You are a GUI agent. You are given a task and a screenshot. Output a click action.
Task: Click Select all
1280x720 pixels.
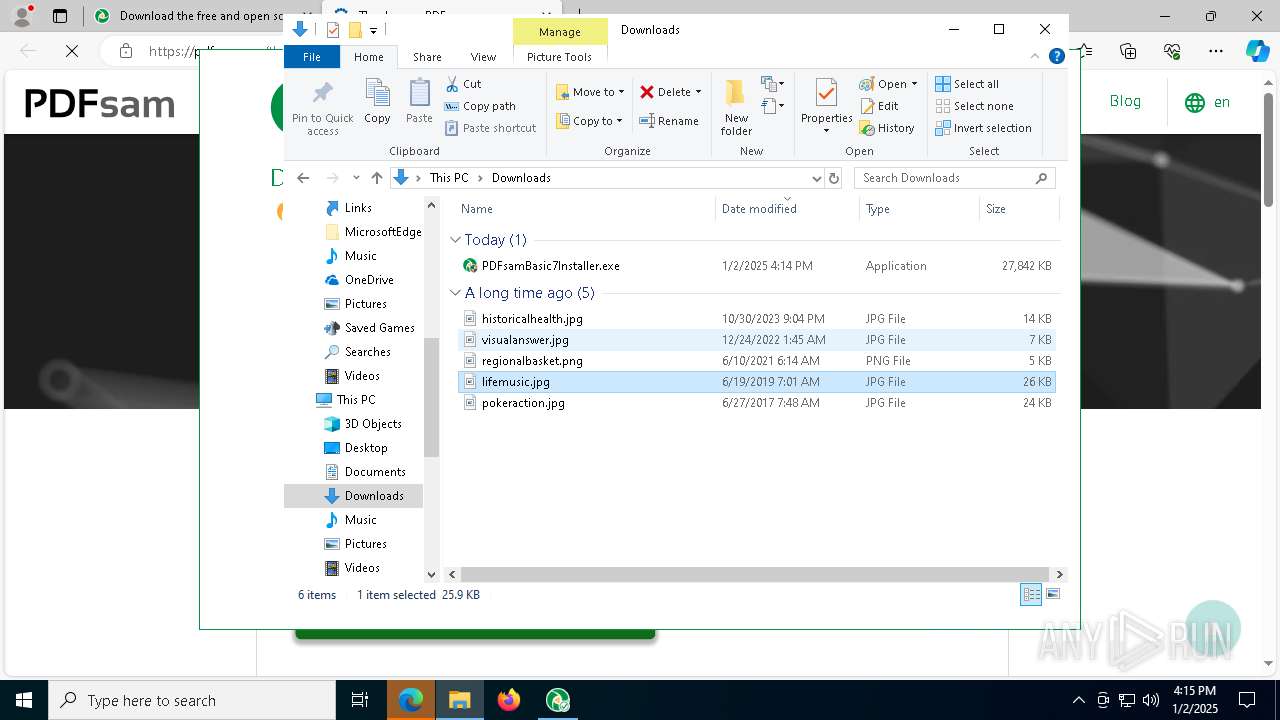coord(967,84)
